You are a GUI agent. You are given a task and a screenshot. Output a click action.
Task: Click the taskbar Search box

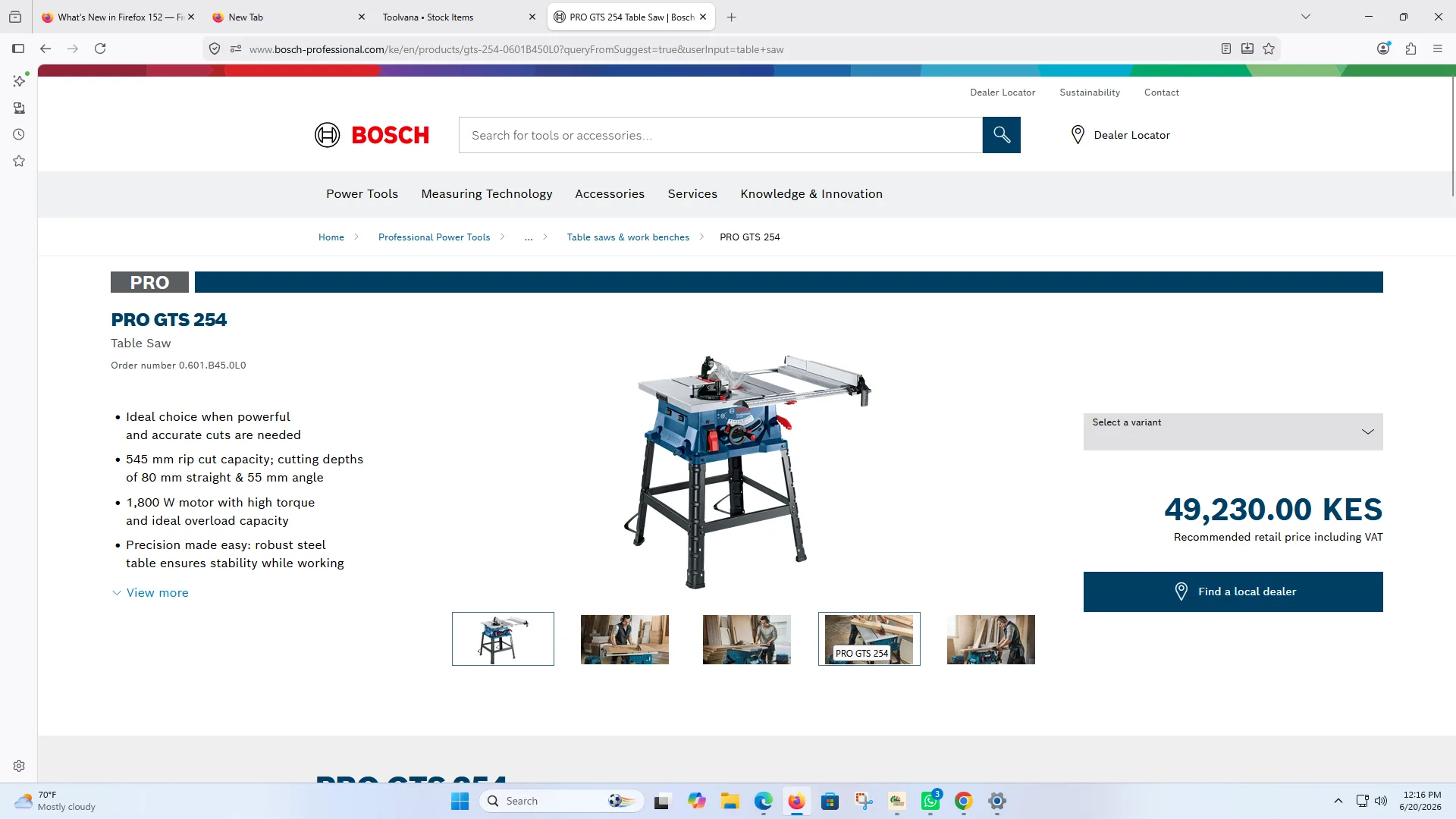pos(562,801)
